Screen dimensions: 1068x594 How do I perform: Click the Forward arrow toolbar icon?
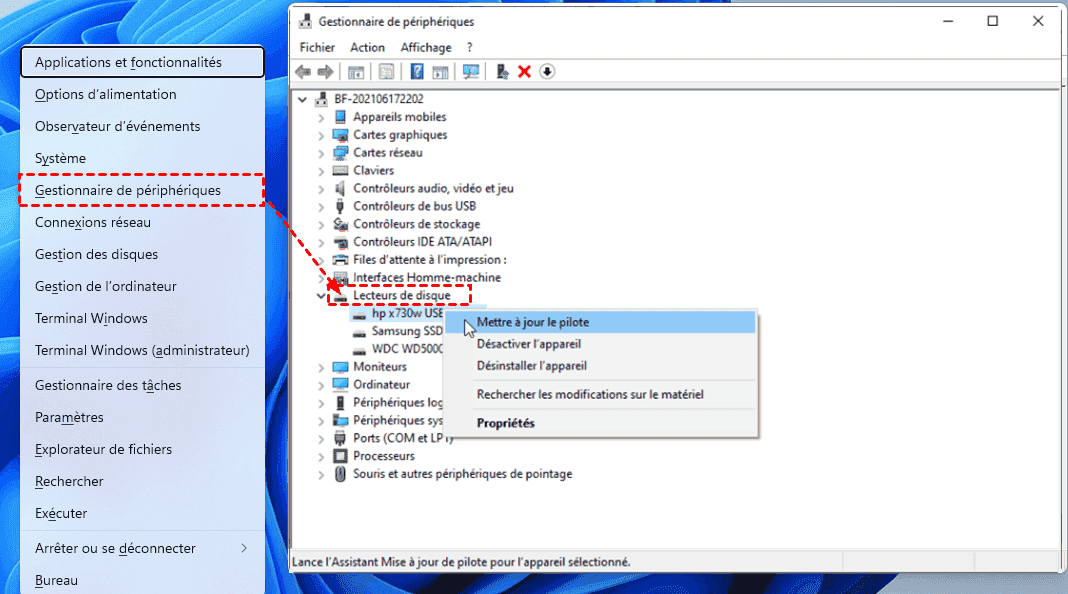326,72
